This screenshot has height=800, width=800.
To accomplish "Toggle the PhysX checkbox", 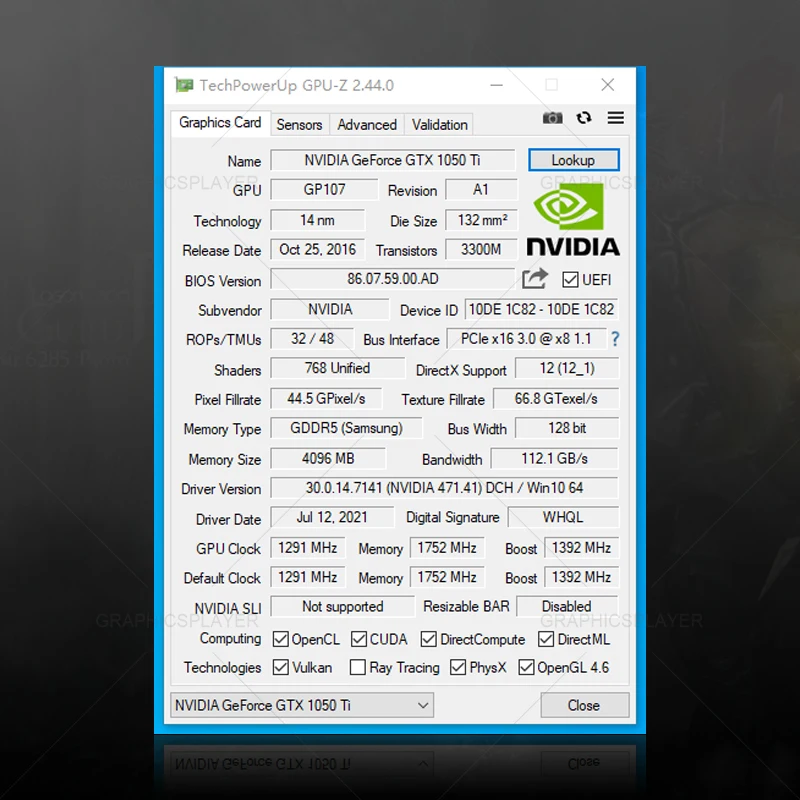I will (x=458, y=667).
